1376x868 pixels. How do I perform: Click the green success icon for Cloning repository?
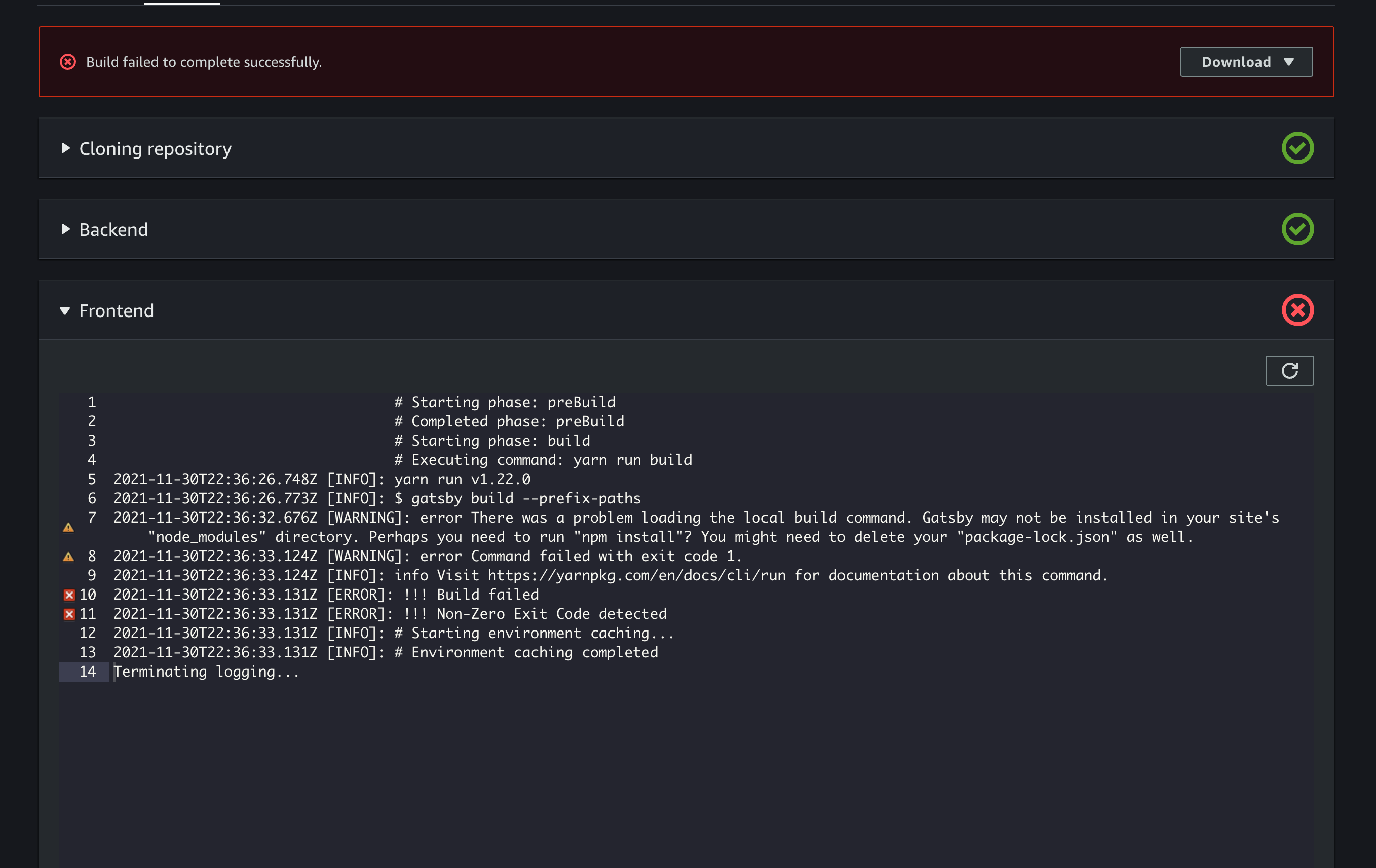(x=1297, y=148)
